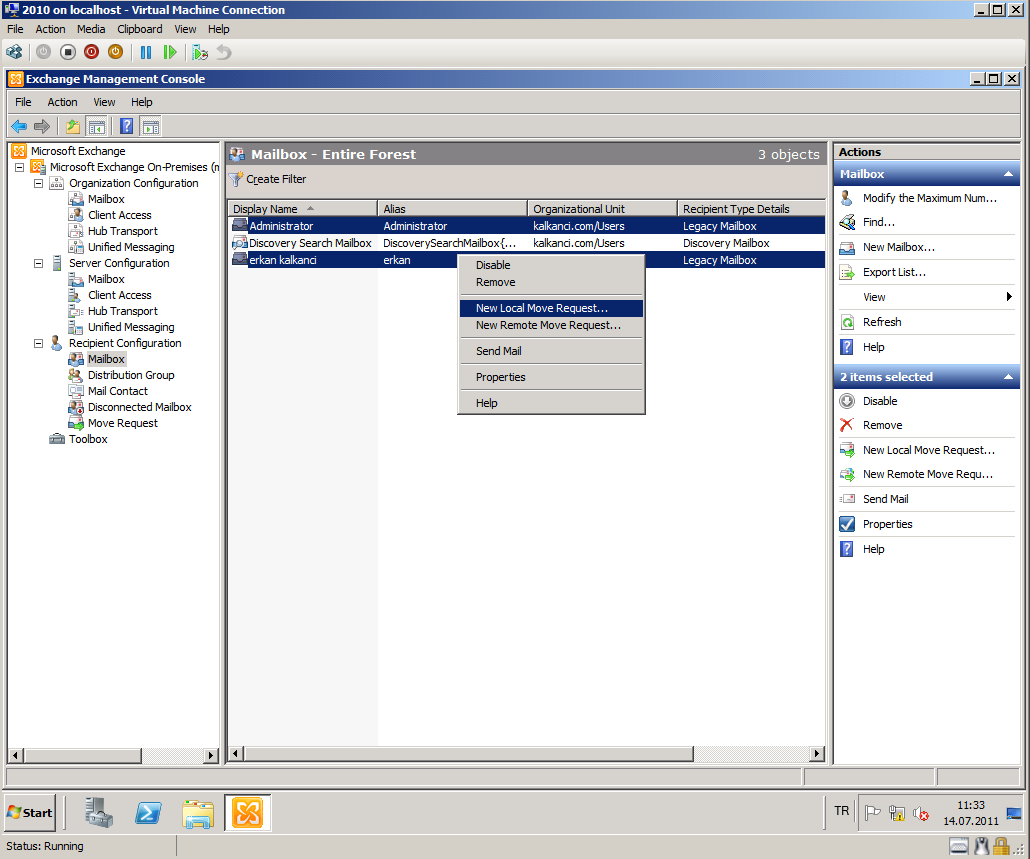Screen dimensions: 1030x859
Task: Click the blue Back arrow in console toolbar
Action: [x=19, y=126]
